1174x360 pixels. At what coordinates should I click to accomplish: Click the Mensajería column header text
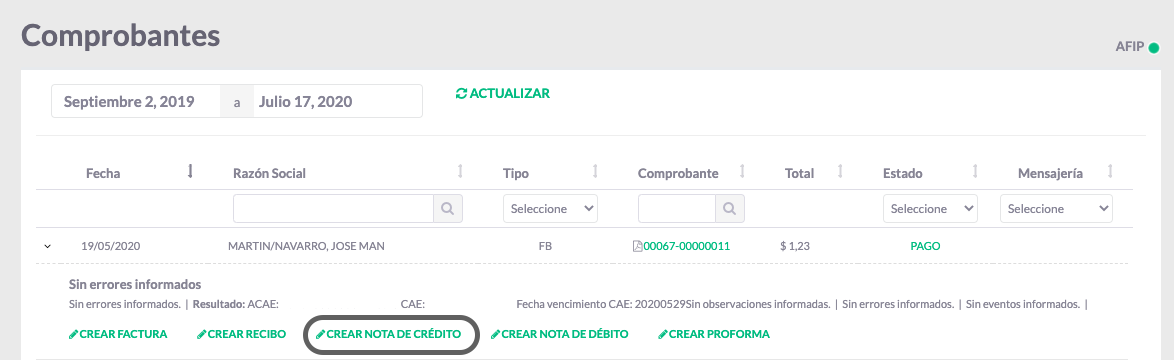tap(1050, 173)
